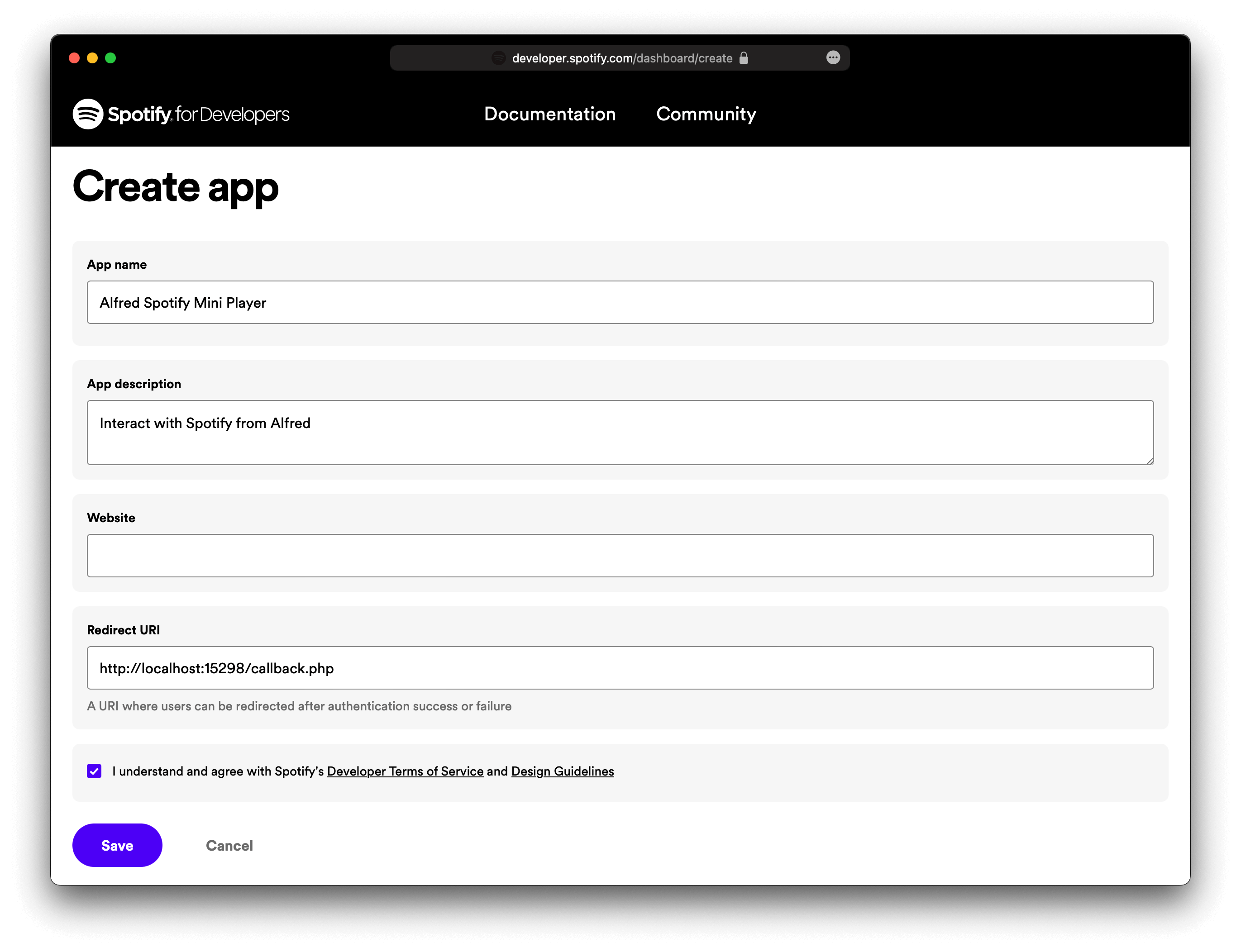Click the App name input field
Image resolution: width=1241 pixels, height=952 pixels.
[x=620, y=302]
